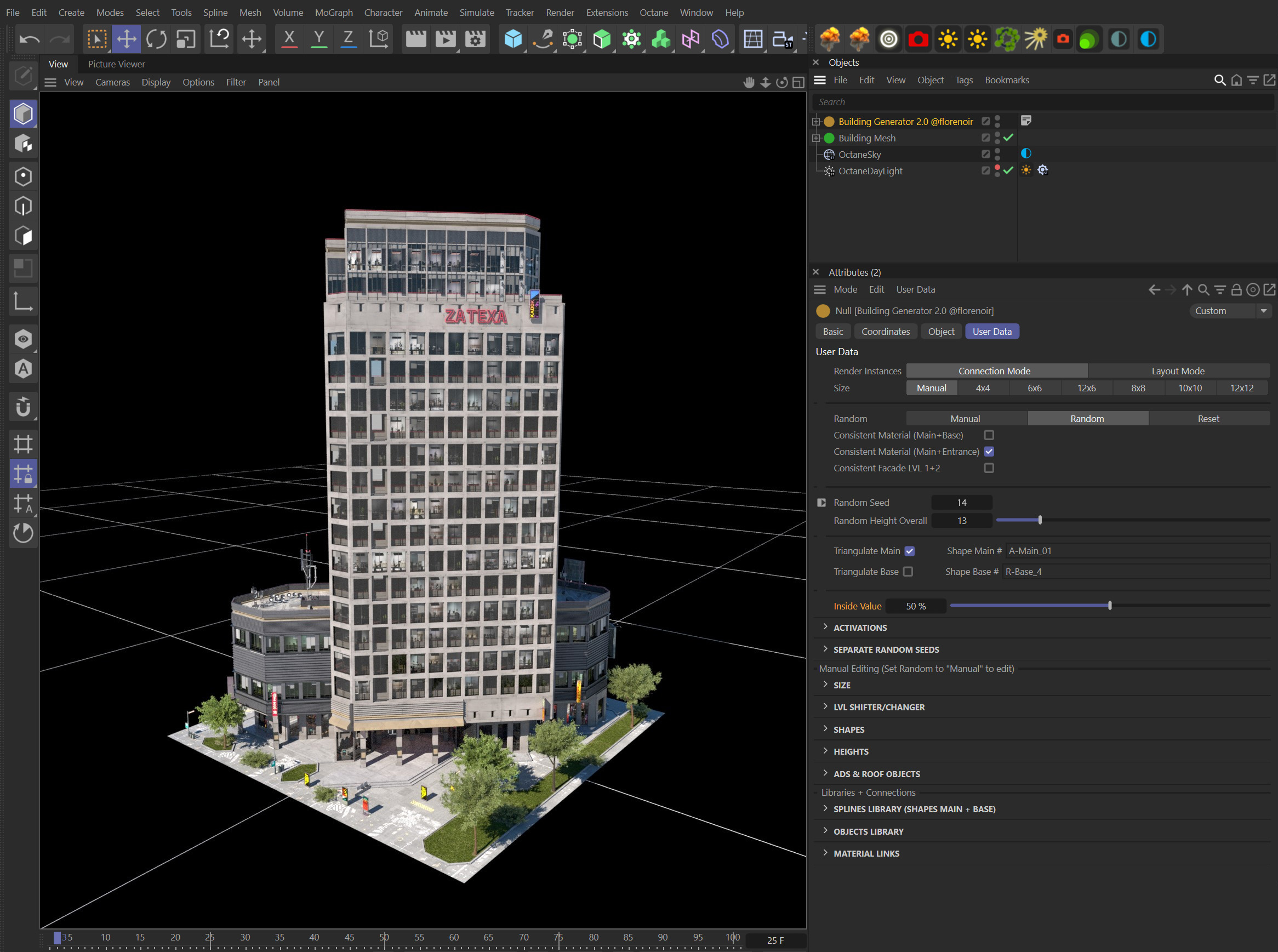This screenshot has height=952, width=1278.
Task: Expand the ACTIVATIONS section
Action: 860,628
